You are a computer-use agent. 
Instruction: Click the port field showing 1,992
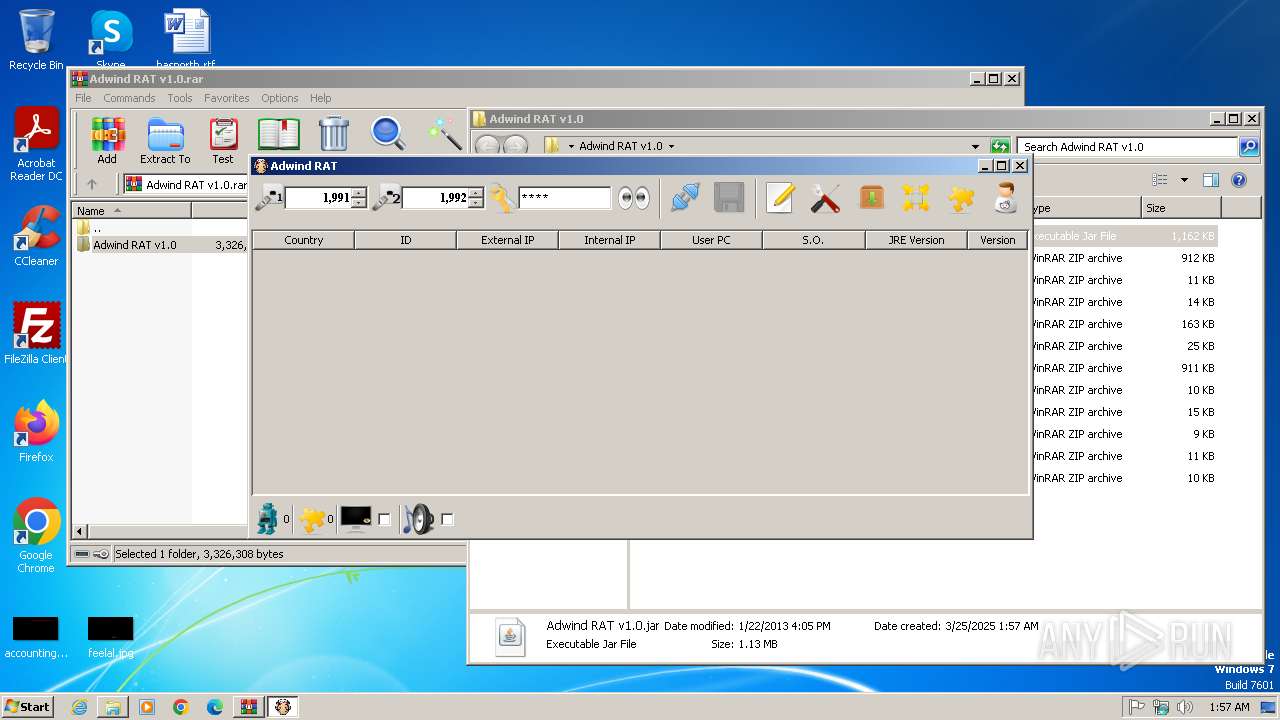coord(435,198)
